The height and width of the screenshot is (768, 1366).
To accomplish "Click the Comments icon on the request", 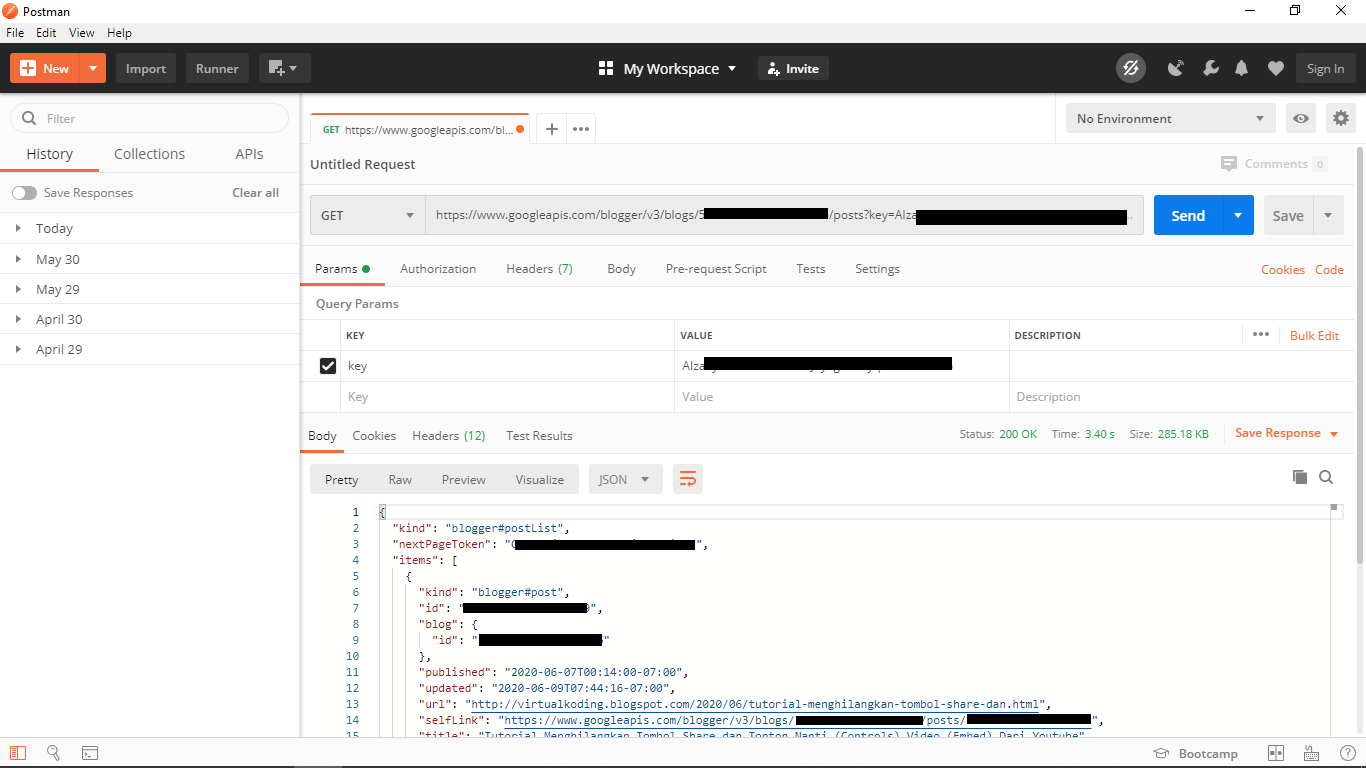I will click(x=1229, y=164).
